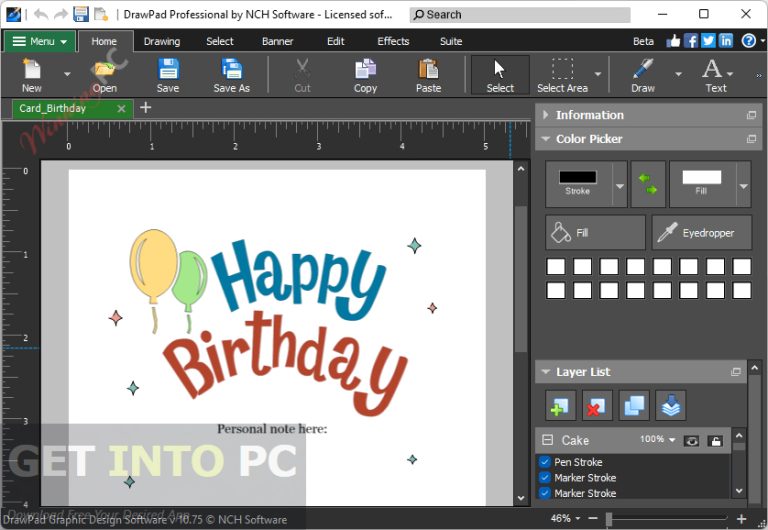
Task: Open the Stroke color dropdown arrow
Action: point(619,185)
